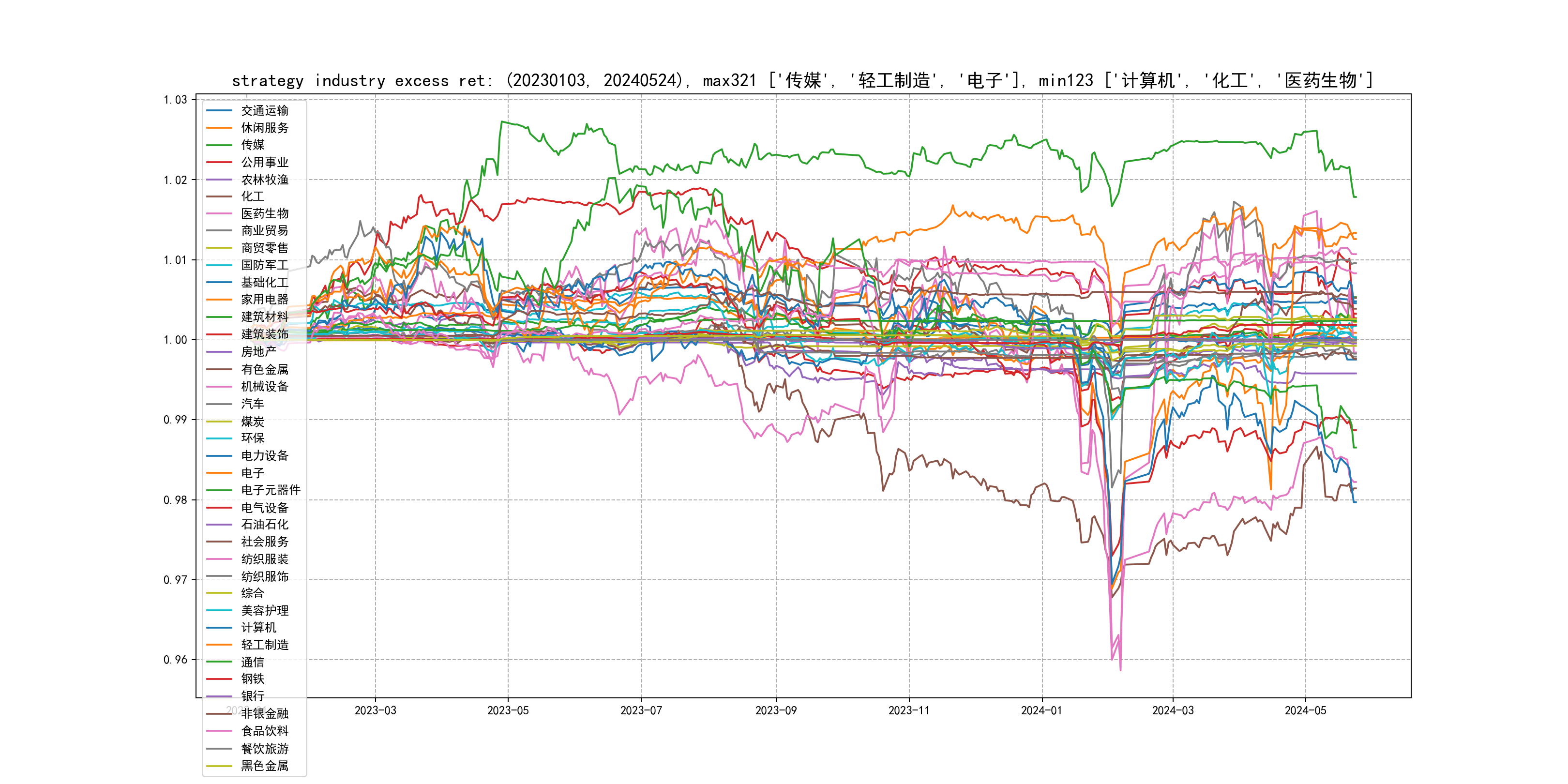Click the 传媒 legend line swatch
This screenshot has width=1568, height=784.
click(219, 145)
